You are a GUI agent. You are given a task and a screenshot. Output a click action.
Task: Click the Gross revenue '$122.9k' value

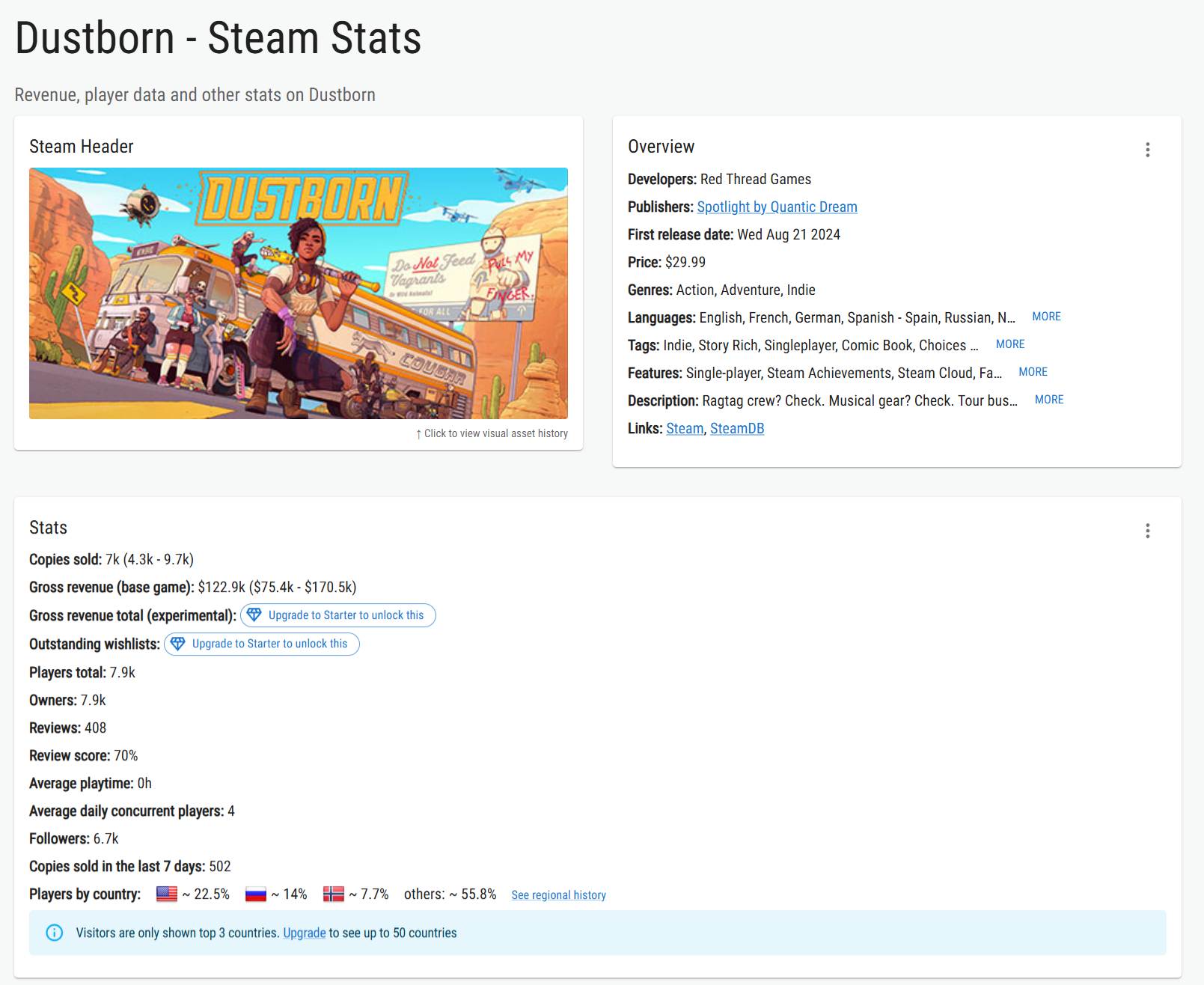[221, 588]
